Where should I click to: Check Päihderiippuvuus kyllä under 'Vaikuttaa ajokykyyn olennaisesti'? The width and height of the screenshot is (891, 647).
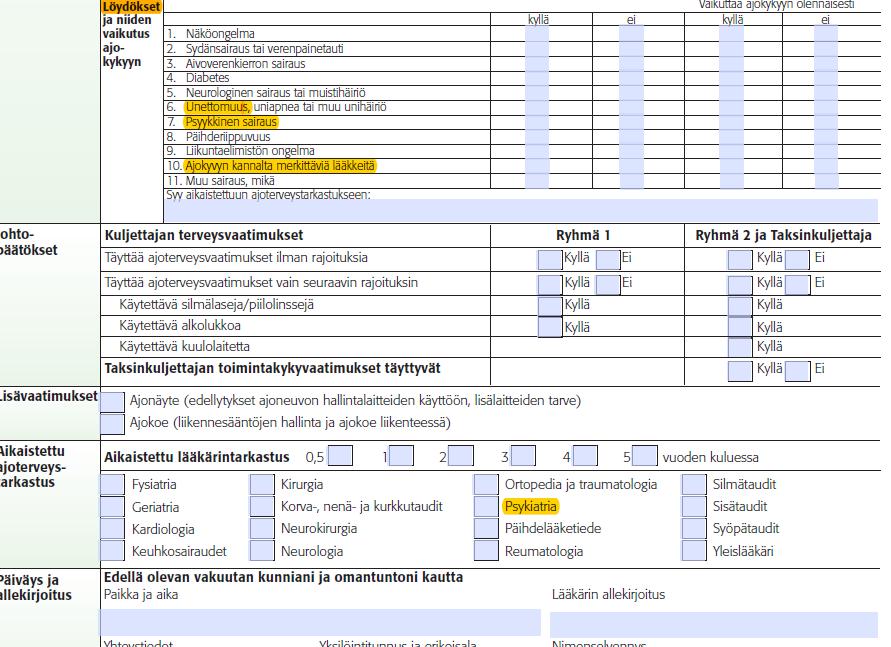[x=731, y=137]
